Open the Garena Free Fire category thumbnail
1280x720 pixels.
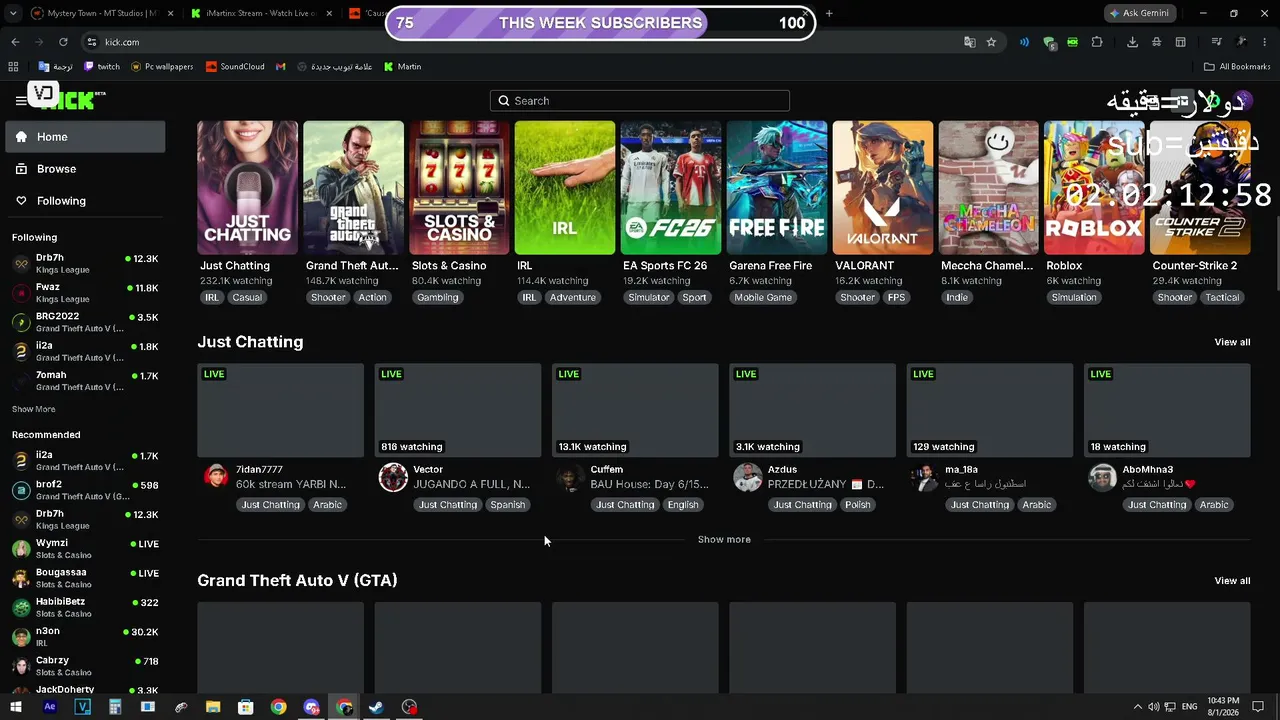pyautogui.click(x=777, y=188)
